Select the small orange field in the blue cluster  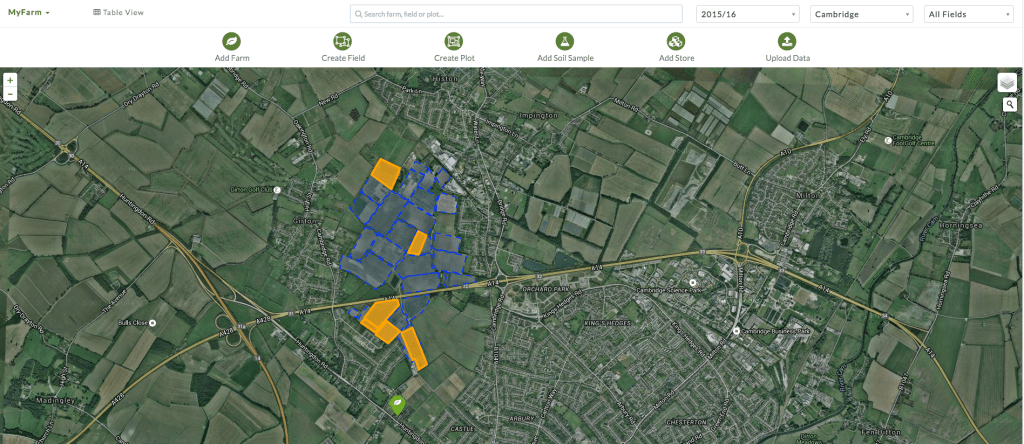[x=417, y=242]
